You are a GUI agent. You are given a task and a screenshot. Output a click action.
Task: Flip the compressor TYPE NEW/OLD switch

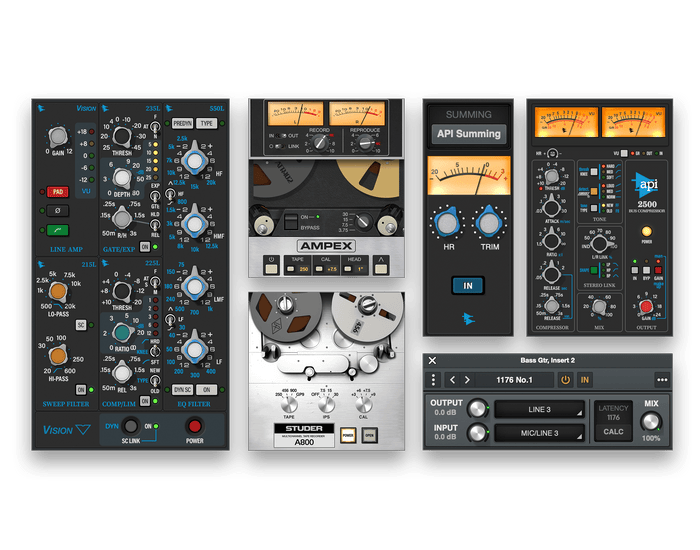tap(155, 380)
